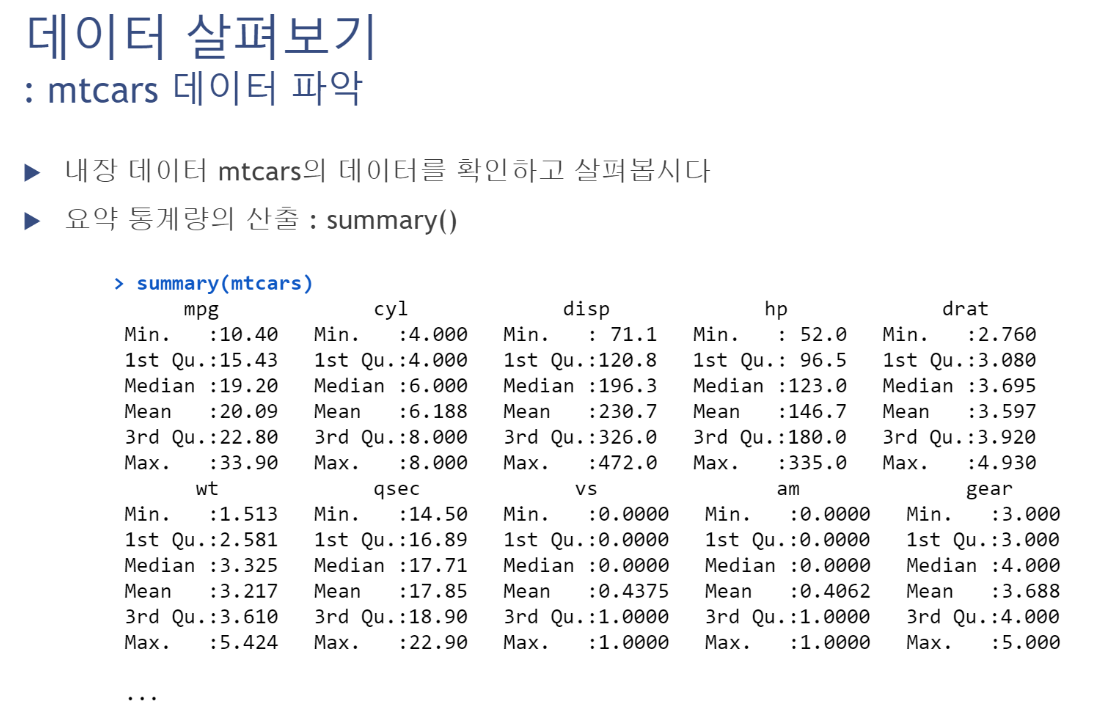Image resolution: width=1119 pixels, height=724 pixels.
Task: Click the 'qsec' column header
Action: coord(396,490)
